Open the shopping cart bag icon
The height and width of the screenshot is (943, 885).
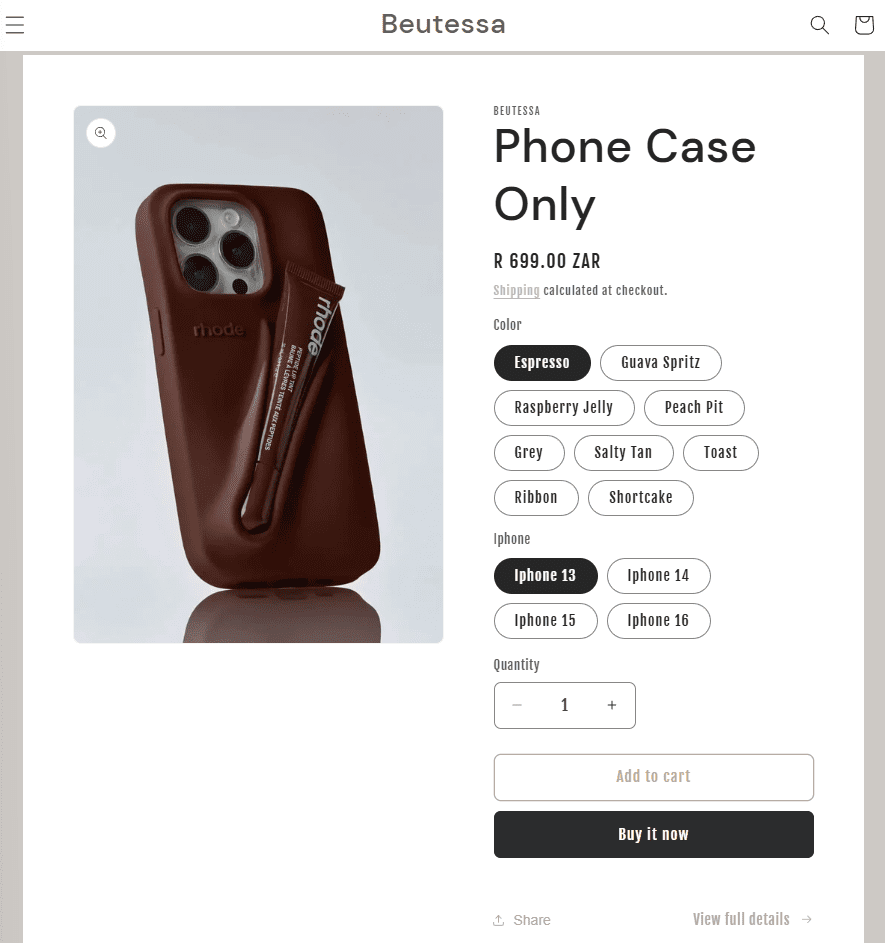[864, 25]
